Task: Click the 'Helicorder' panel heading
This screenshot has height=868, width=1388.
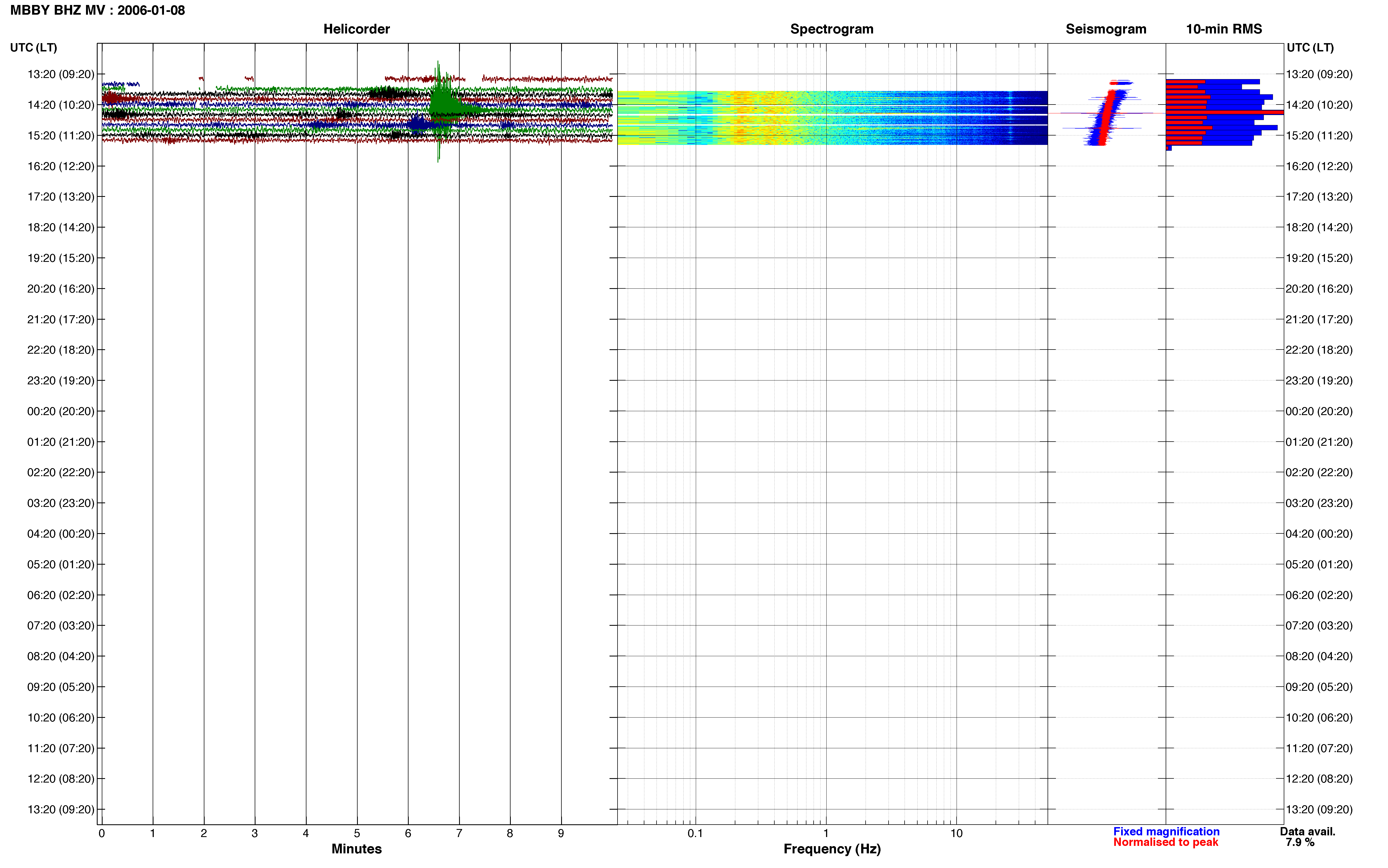Action: (x=356, y=29)
